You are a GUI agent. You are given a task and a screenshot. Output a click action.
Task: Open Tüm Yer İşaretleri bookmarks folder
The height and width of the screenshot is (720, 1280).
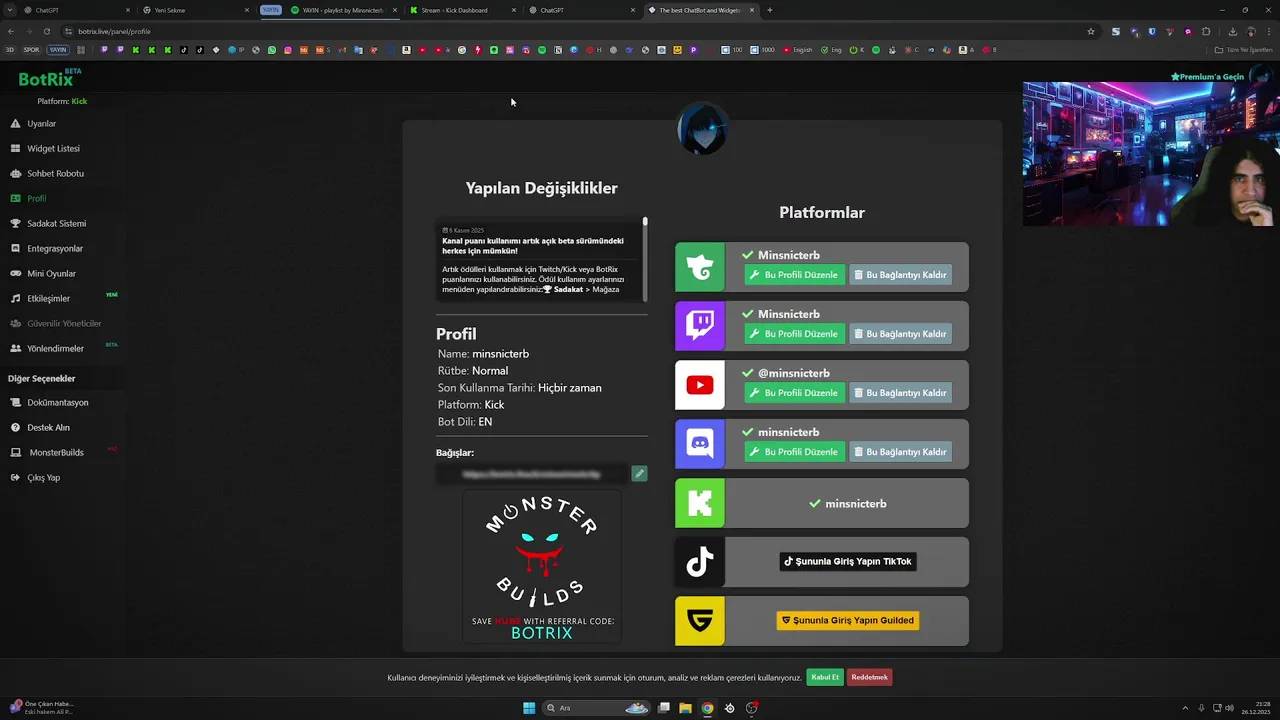pos(1245,50)
